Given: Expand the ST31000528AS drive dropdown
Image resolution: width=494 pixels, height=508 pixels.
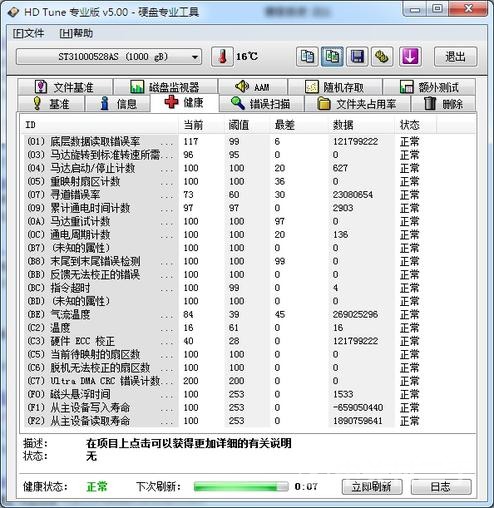Looking at the screenshot, I should (109, 57).
